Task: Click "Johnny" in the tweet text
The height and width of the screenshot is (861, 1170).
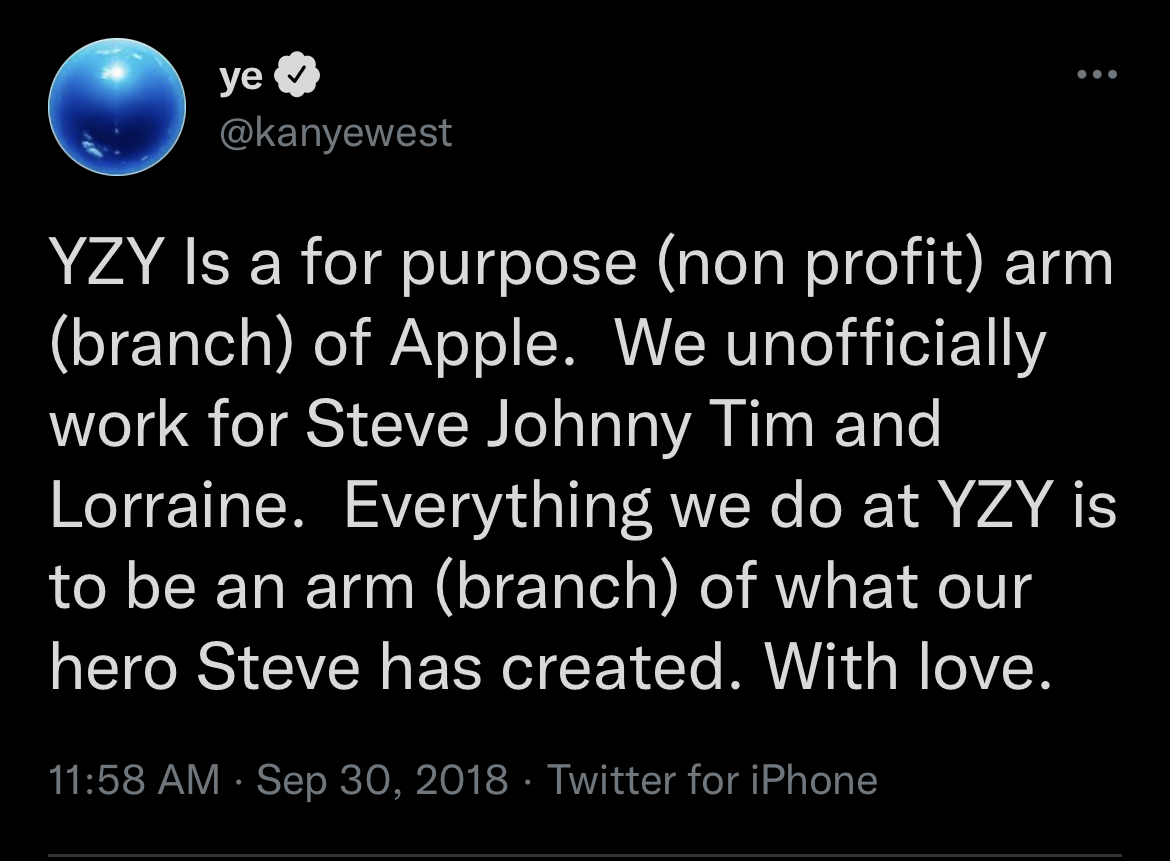Action: pyautogui.click(x=589, y=426)
